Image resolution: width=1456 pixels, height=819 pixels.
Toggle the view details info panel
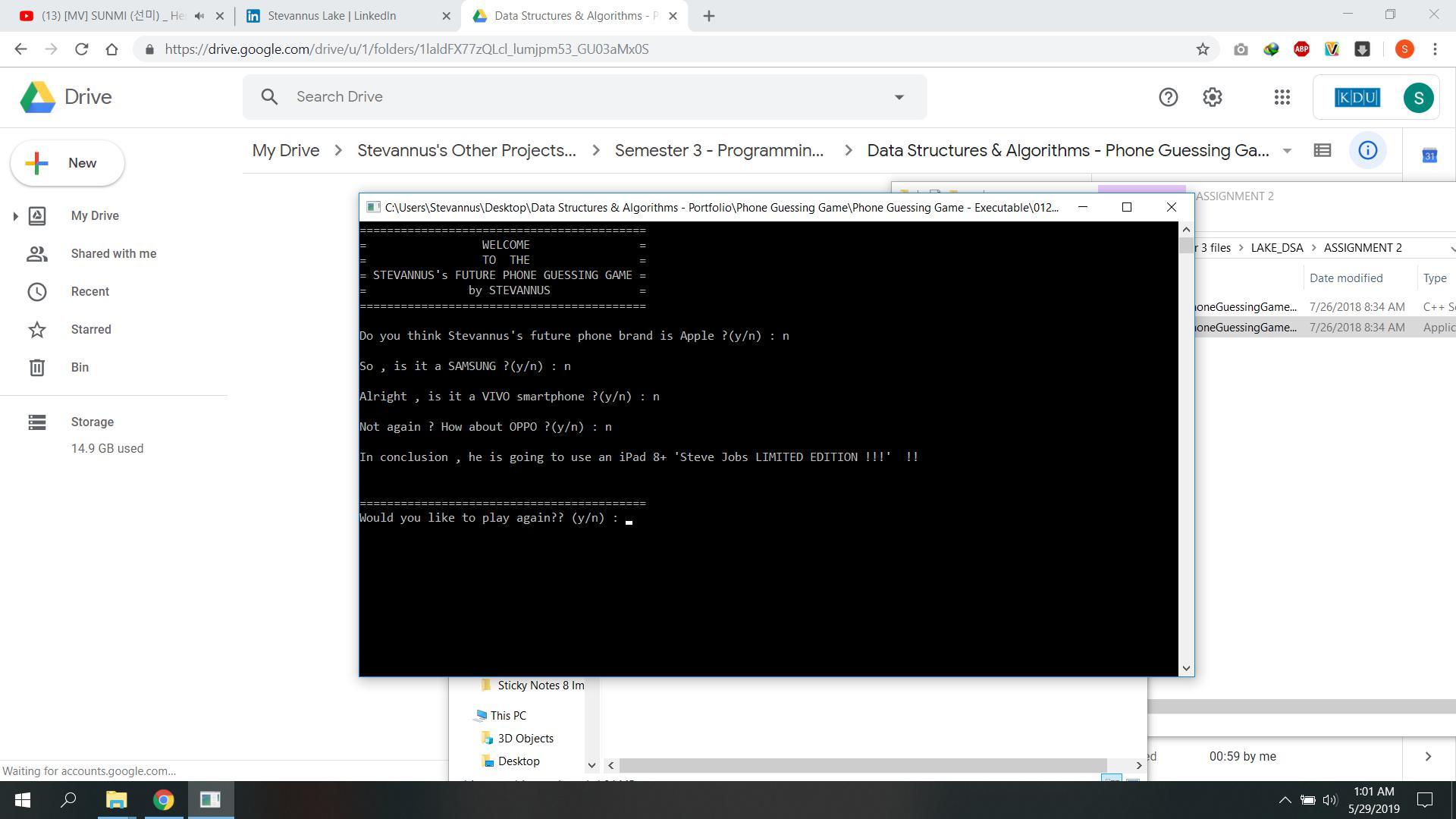click(x=1367, y=150)
